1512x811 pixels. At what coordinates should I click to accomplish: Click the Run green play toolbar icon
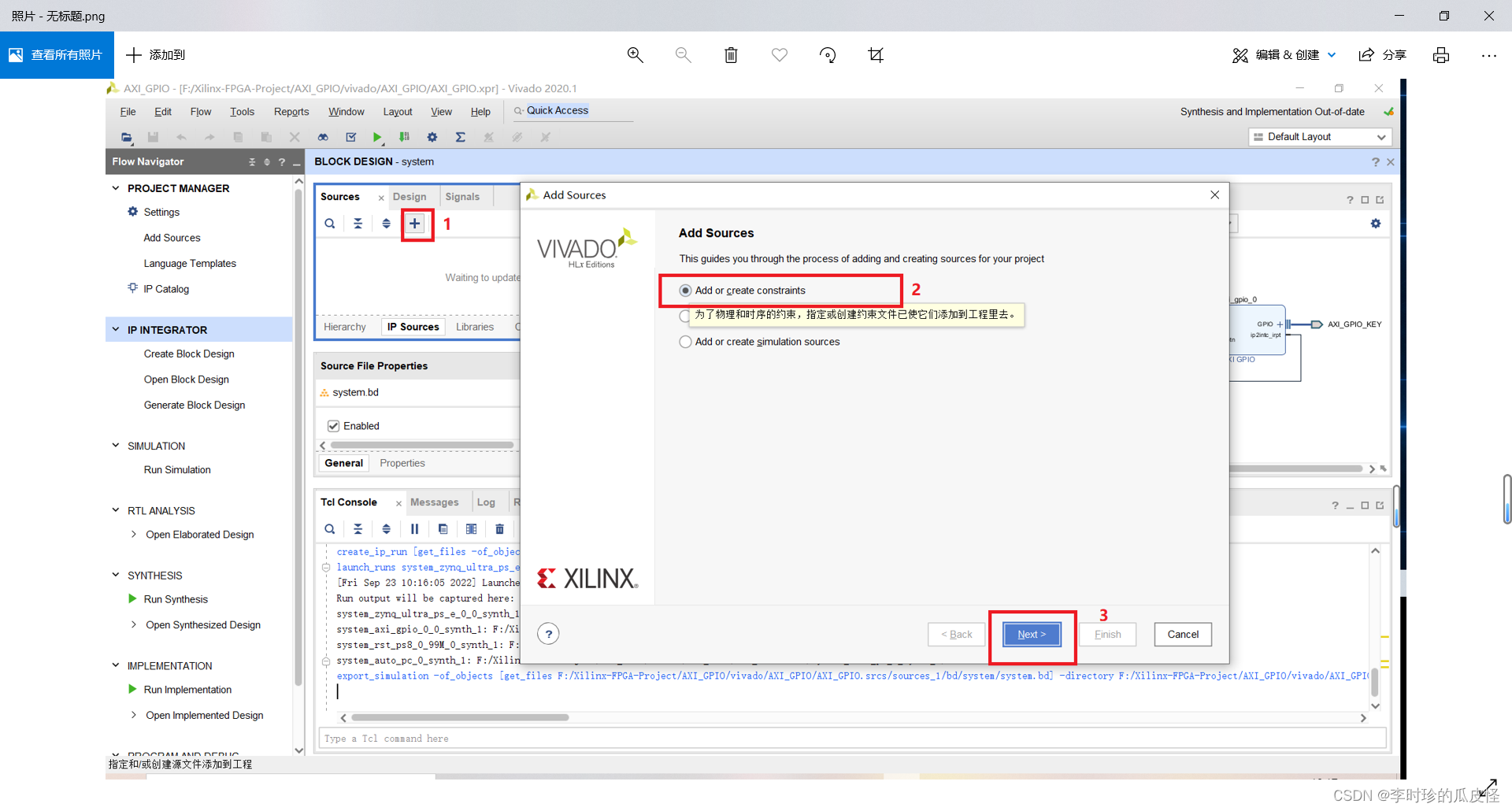point(377,137)
